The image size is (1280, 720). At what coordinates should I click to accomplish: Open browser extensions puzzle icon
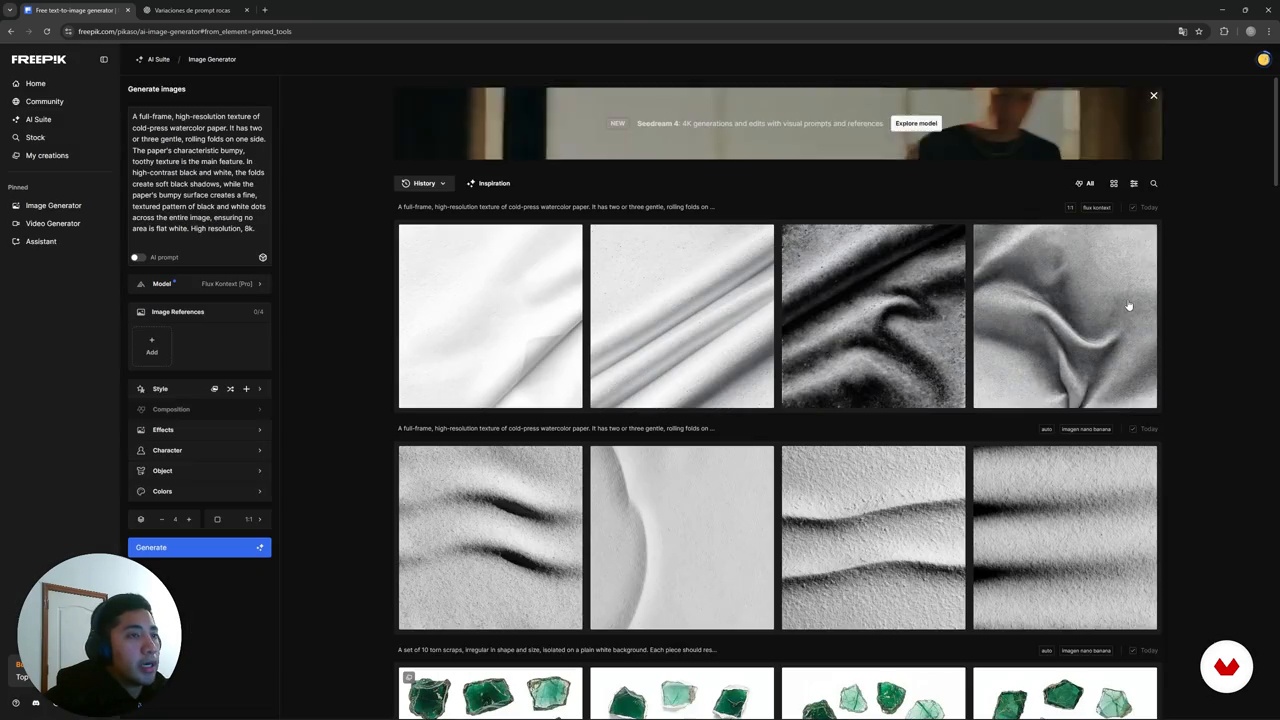[x=1224, y=31]
